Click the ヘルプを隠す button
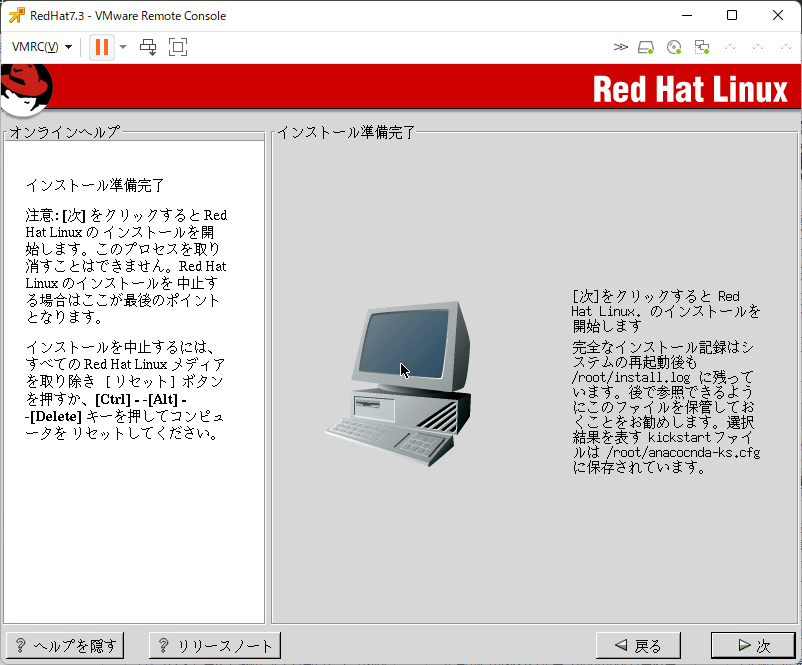 tap(65, 646)
